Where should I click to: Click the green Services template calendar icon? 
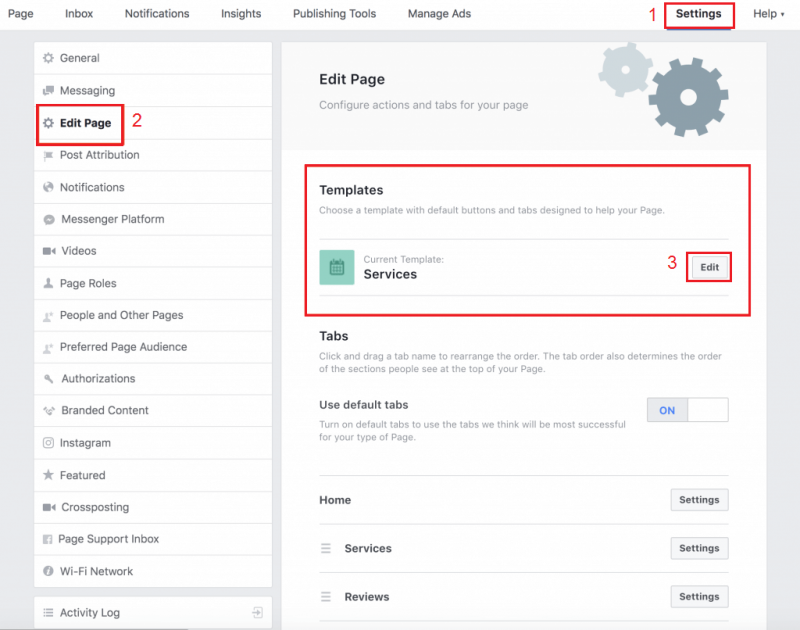click(x=337, y=267)
